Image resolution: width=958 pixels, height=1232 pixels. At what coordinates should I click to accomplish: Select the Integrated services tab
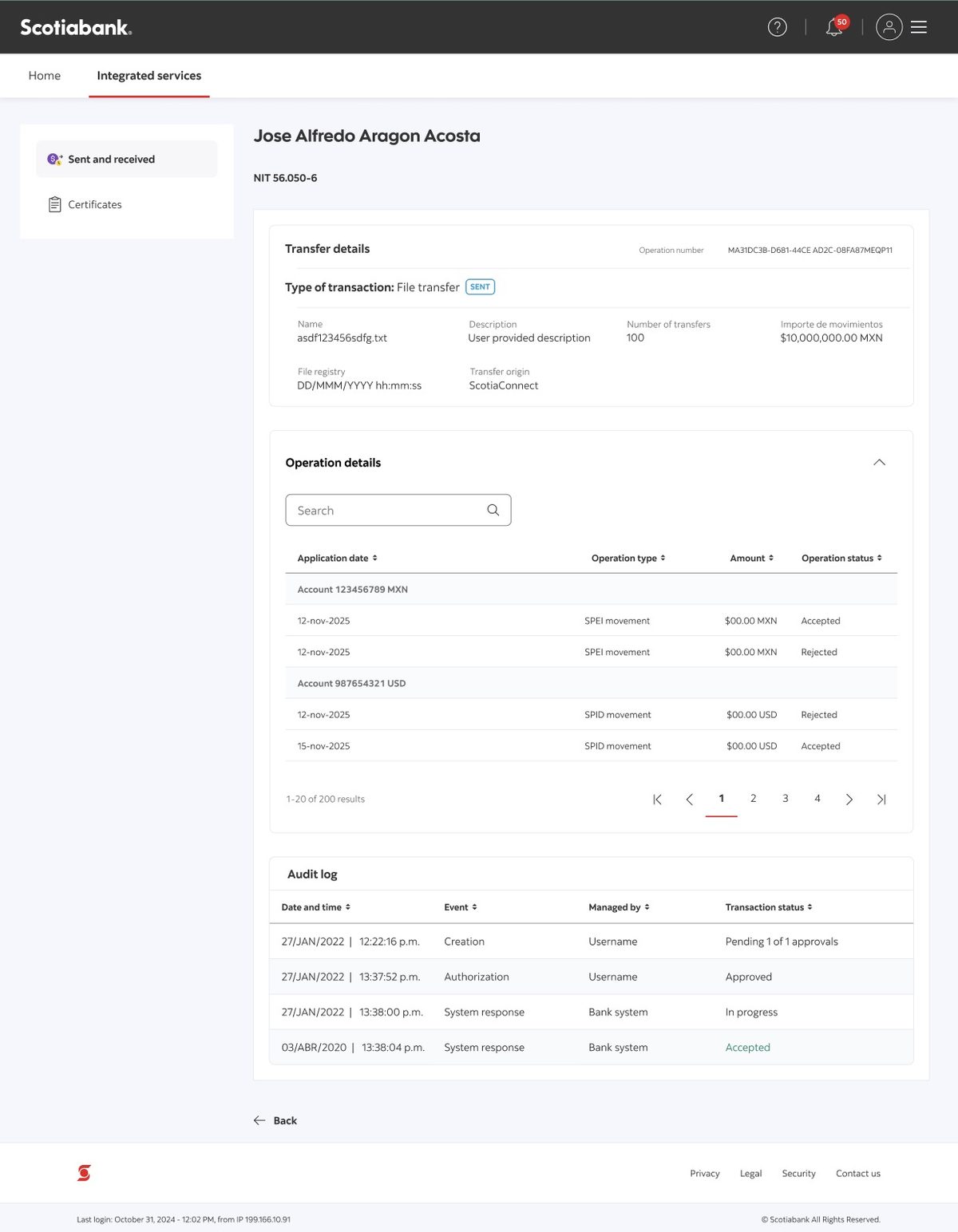click(149, 76)
